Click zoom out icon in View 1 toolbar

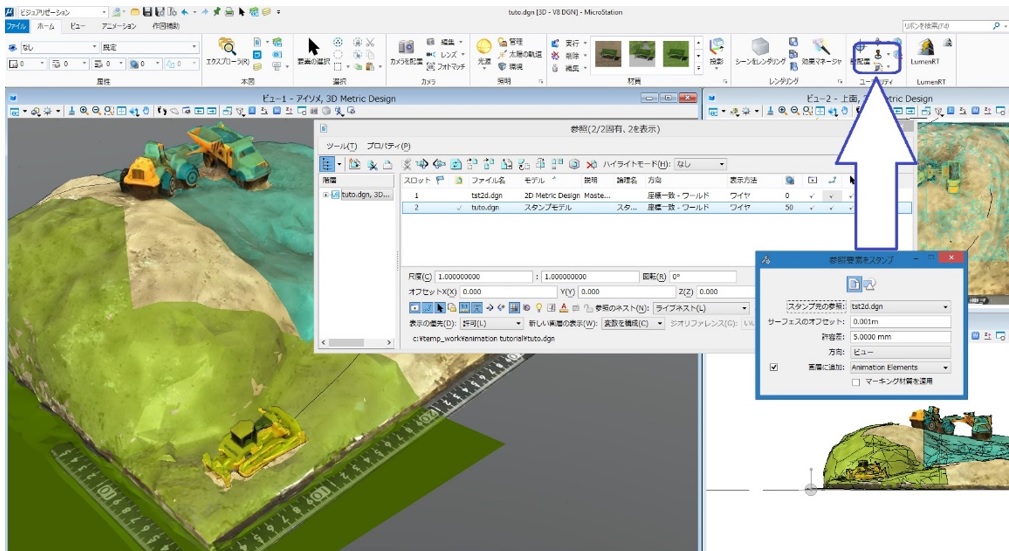coord(97,111)
